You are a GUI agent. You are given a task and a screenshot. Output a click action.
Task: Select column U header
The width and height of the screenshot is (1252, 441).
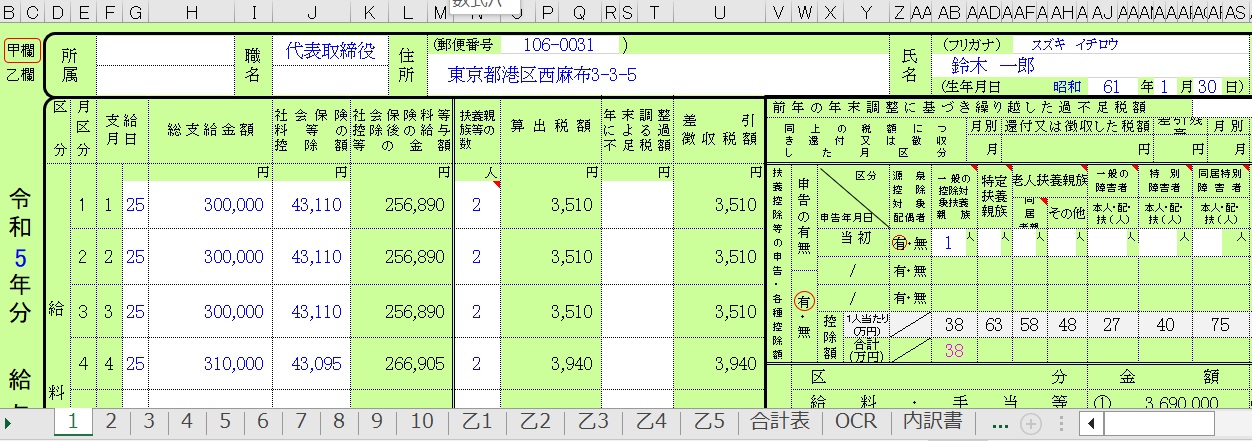tap(719, 12)
